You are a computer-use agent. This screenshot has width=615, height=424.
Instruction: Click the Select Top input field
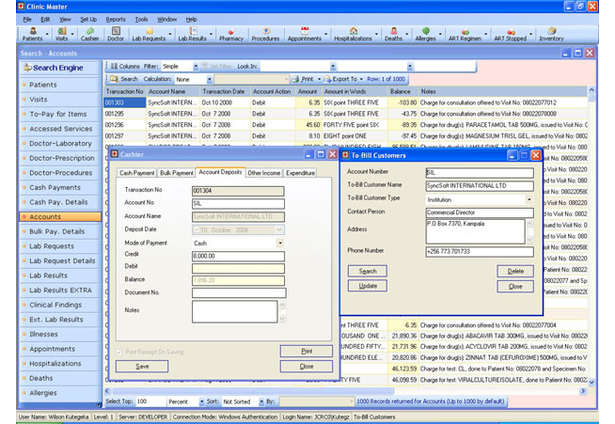(151, 402)
